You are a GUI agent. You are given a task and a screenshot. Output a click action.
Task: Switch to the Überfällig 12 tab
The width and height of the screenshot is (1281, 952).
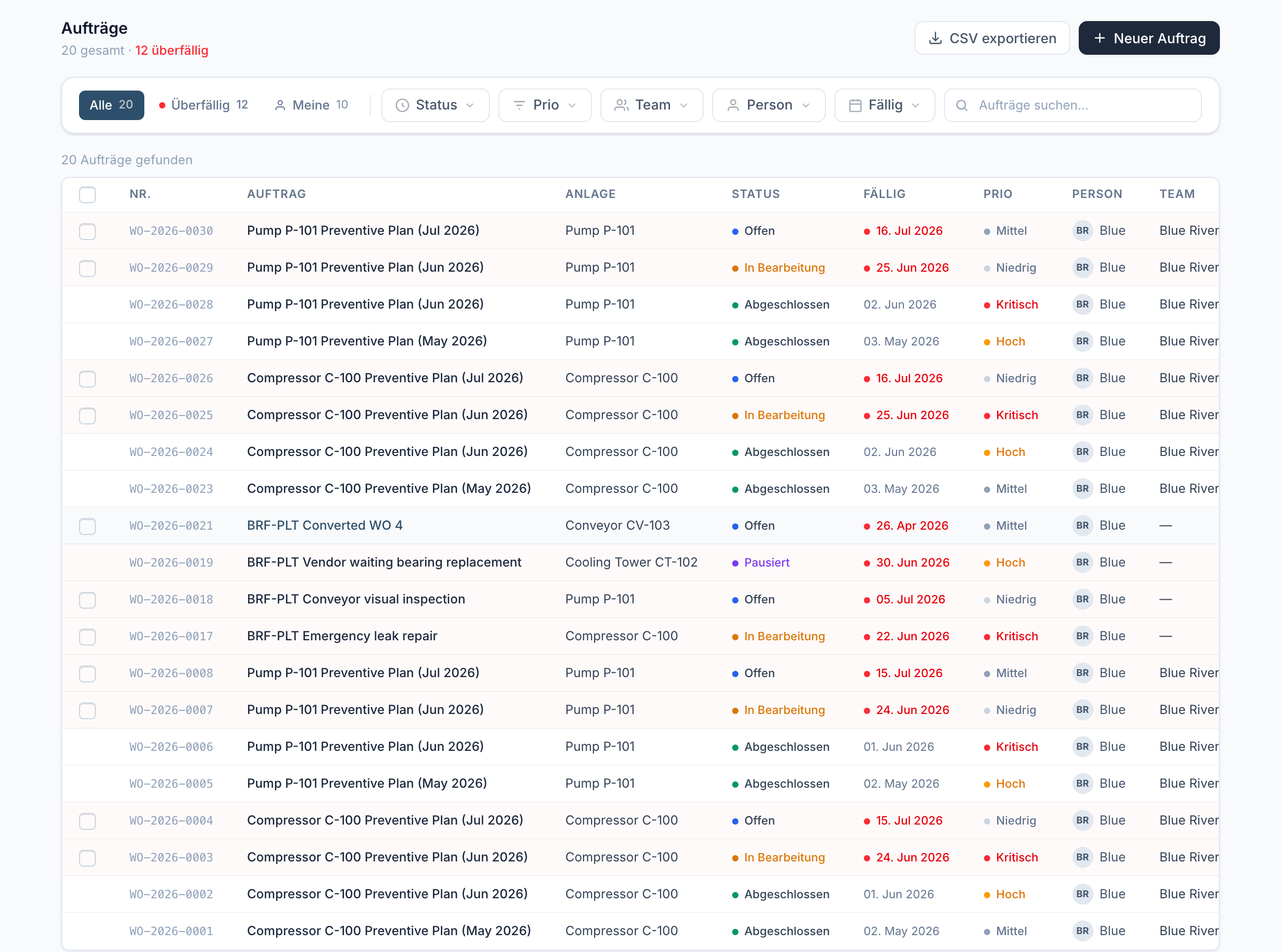pyautogui.click(x=203, y=105)
